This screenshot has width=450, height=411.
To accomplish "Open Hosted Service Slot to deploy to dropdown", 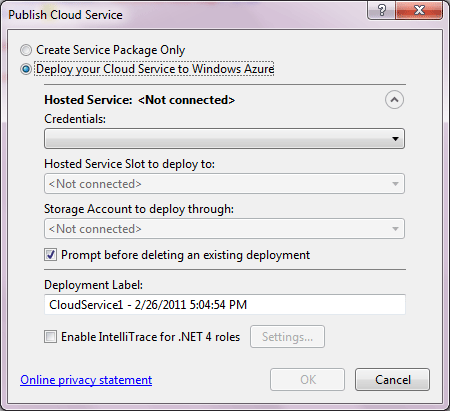I will pos(224,184).
